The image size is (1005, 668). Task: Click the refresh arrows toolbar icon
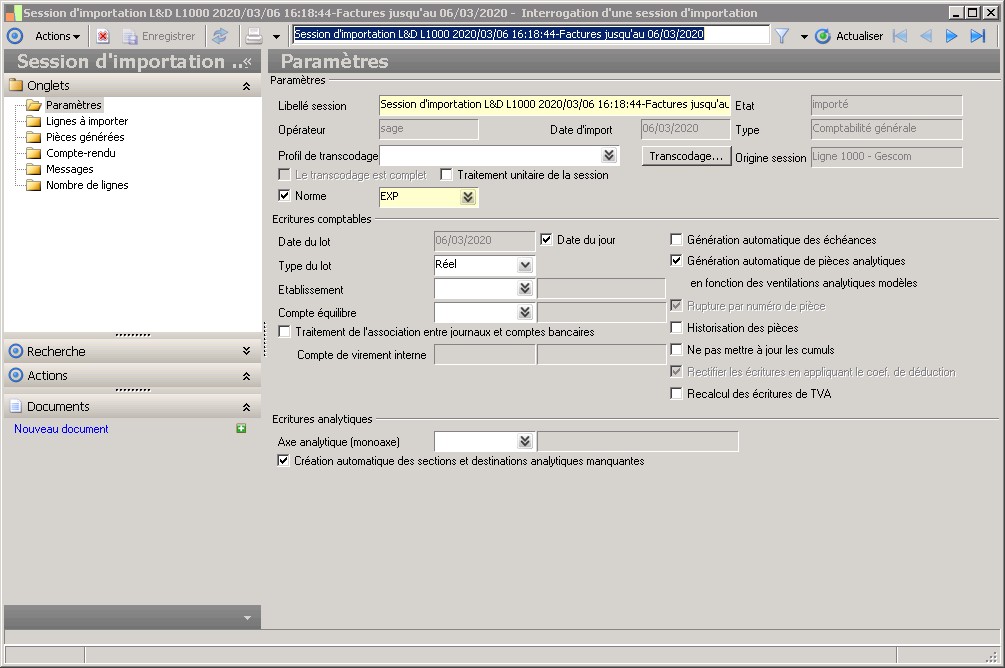point(220,36)
